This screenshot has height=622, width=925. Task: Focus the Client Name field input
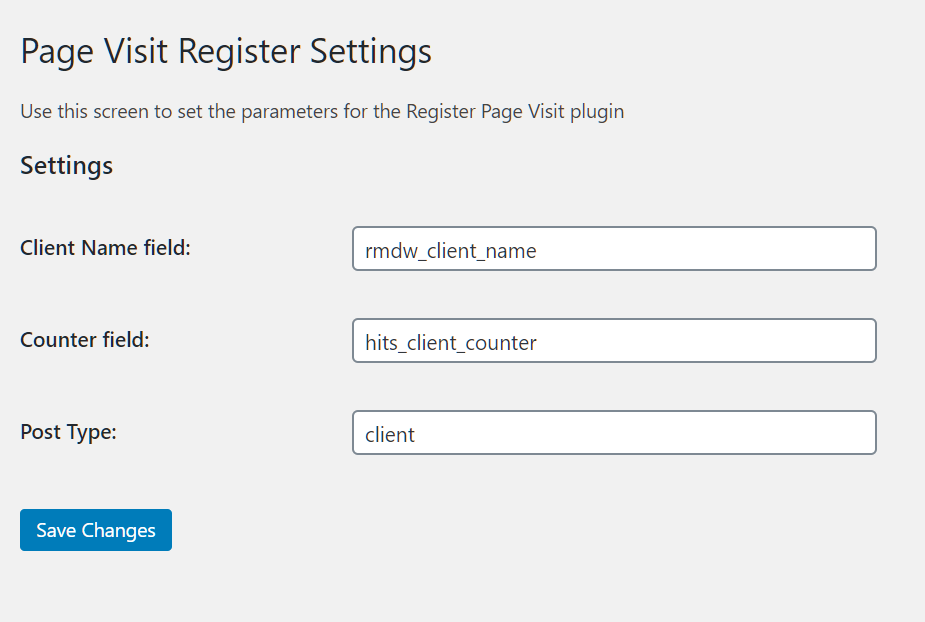tap(614, 249)
